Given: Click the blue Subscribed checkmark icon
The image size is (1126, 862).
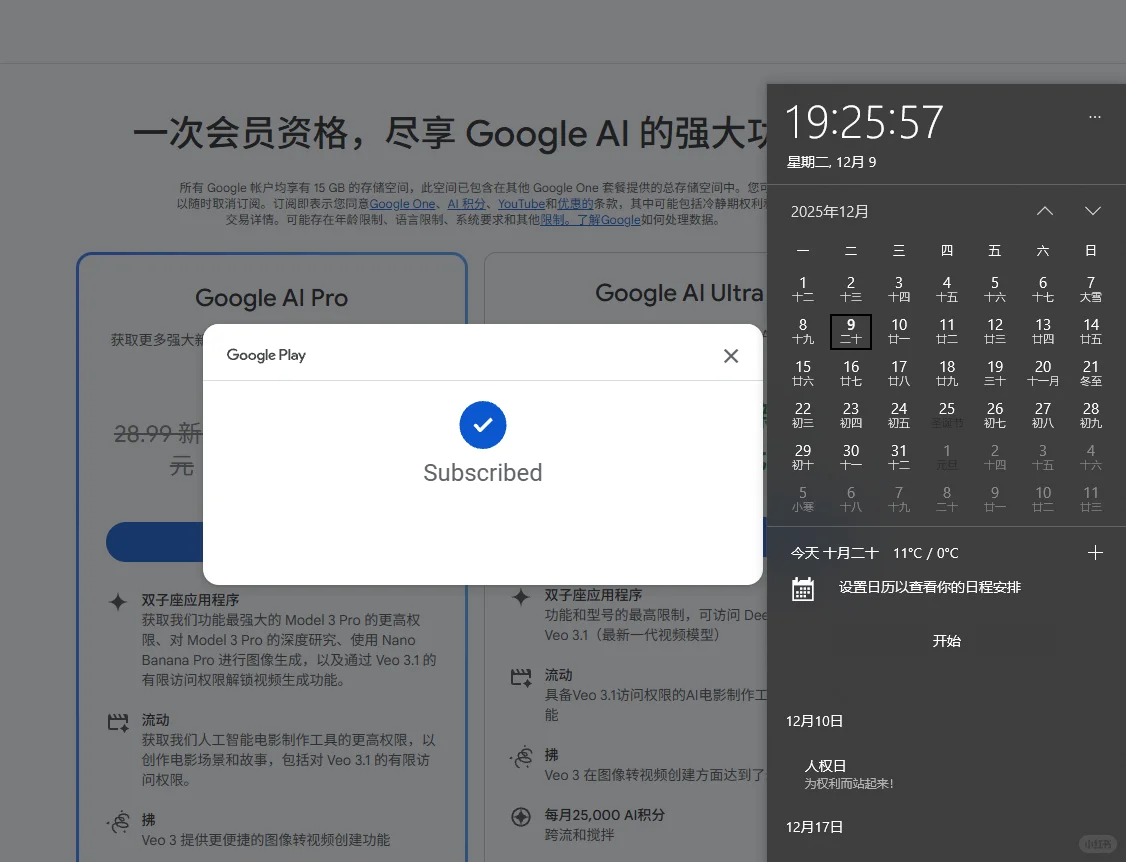Looking at the screenshot, I should tap(483, 425).
